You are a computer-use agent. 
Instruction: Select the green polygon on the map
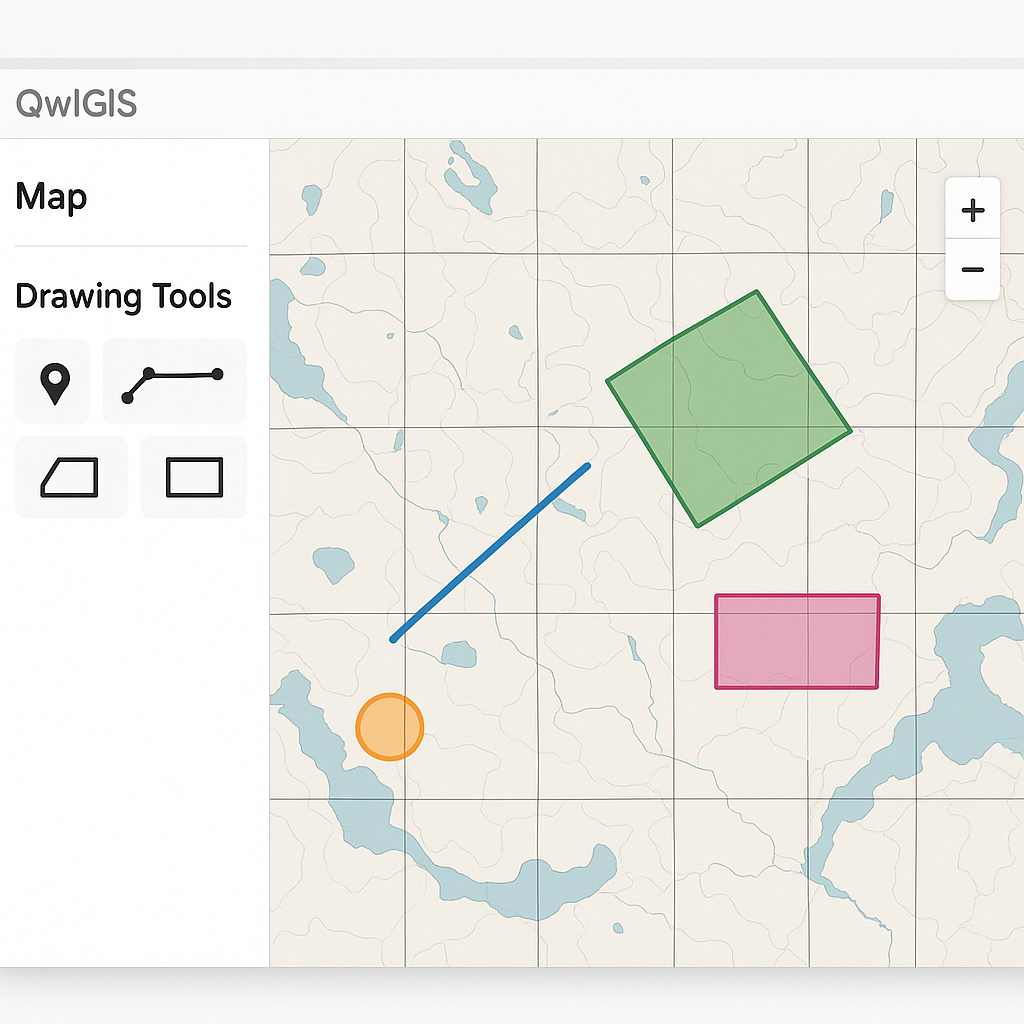tap(728, 408)
